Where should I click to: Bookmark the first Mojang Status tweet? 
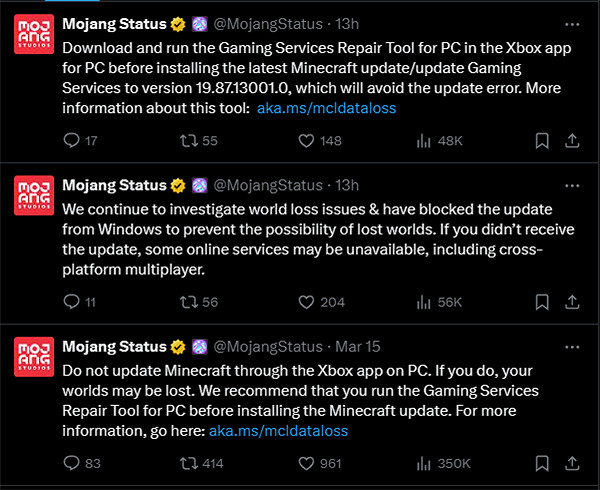pos(541,140)
